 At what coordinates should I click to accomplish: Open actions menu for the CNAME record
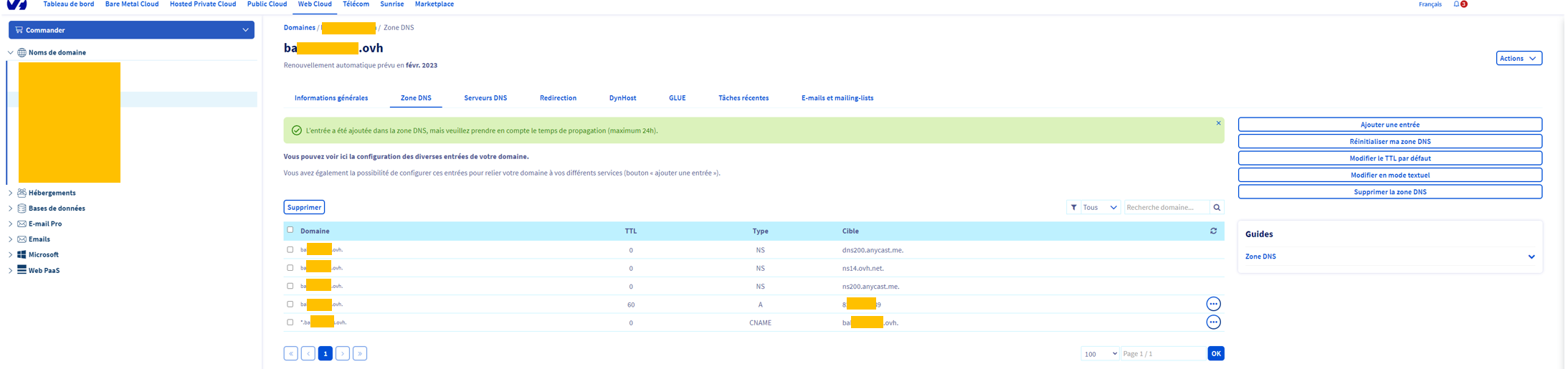pyautogui.click(x=1213, y=322)
